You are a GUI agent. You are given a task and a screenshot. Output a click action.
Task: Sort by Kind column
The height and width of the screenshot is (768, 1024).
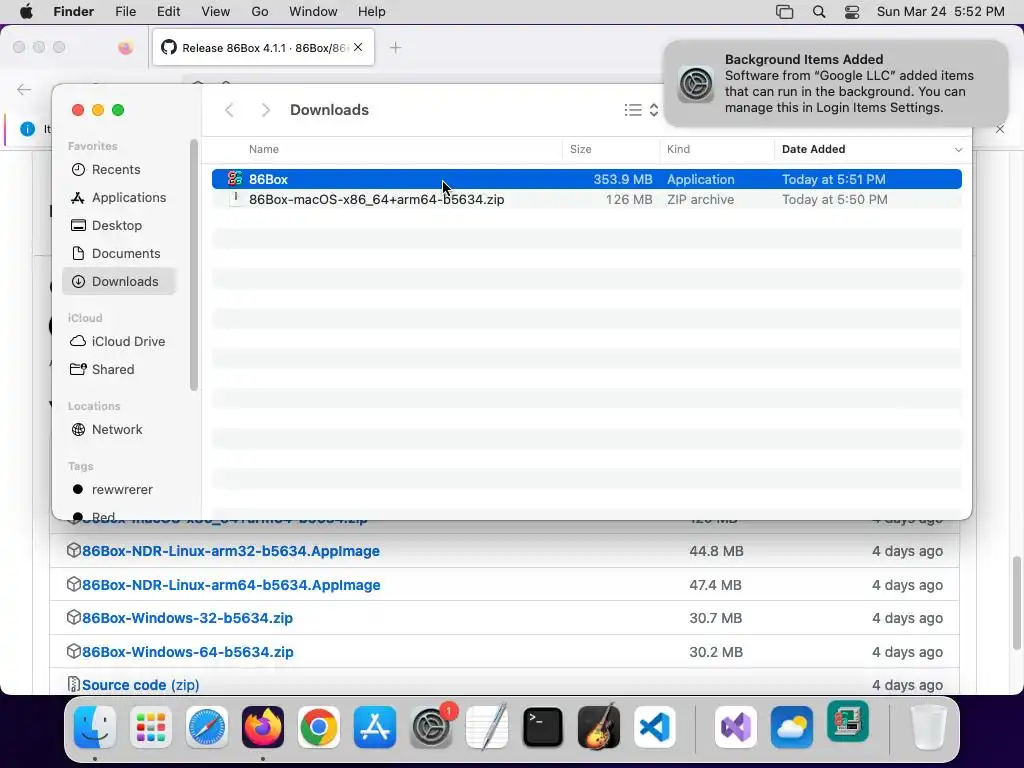coord(679,150)
